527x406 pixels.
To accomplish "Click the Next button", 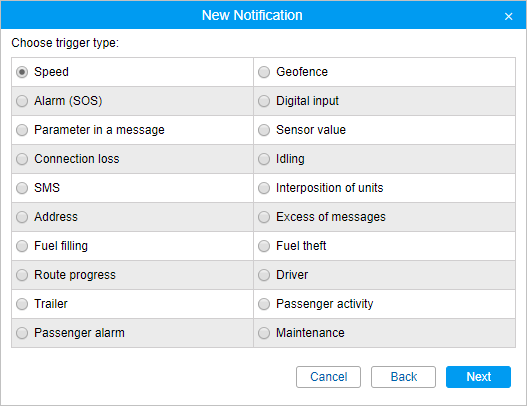I will pyautogui.click(x=478, y=377).
